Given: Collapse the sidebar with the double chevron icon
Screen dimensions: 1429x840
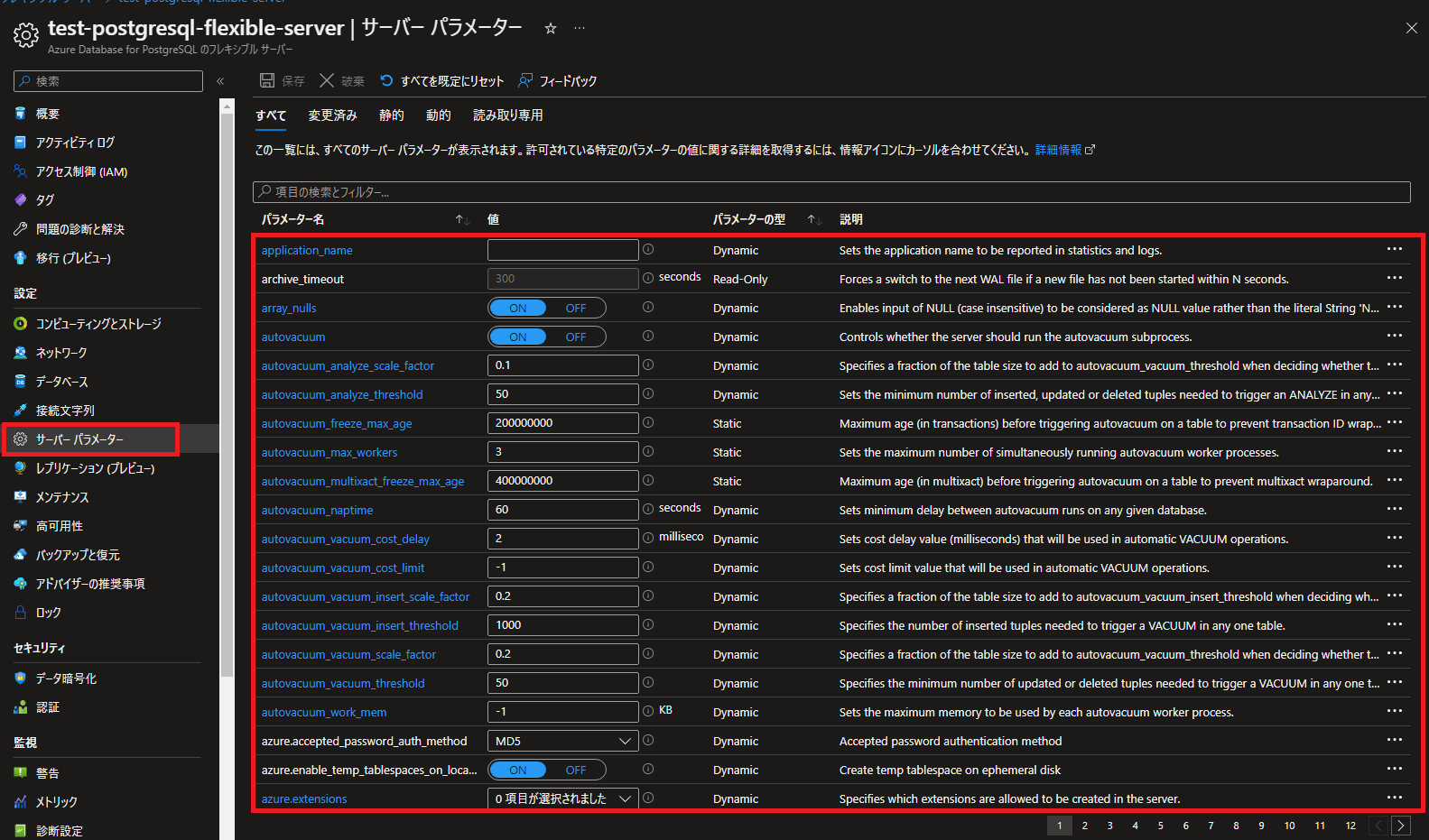Looking at the screenshot, I should tap(220, 81).
